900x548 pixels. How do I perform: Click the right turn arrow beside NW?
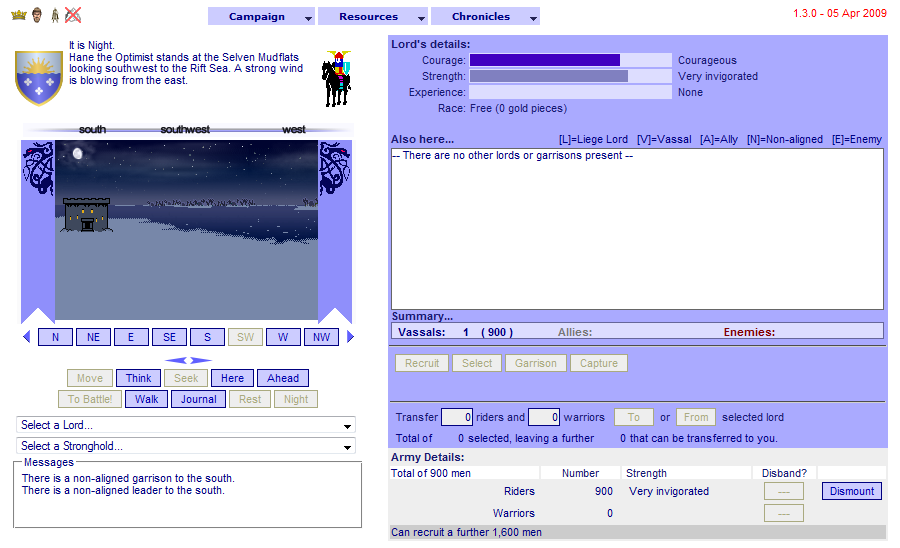pyautogui.click(x=350, y=337)
